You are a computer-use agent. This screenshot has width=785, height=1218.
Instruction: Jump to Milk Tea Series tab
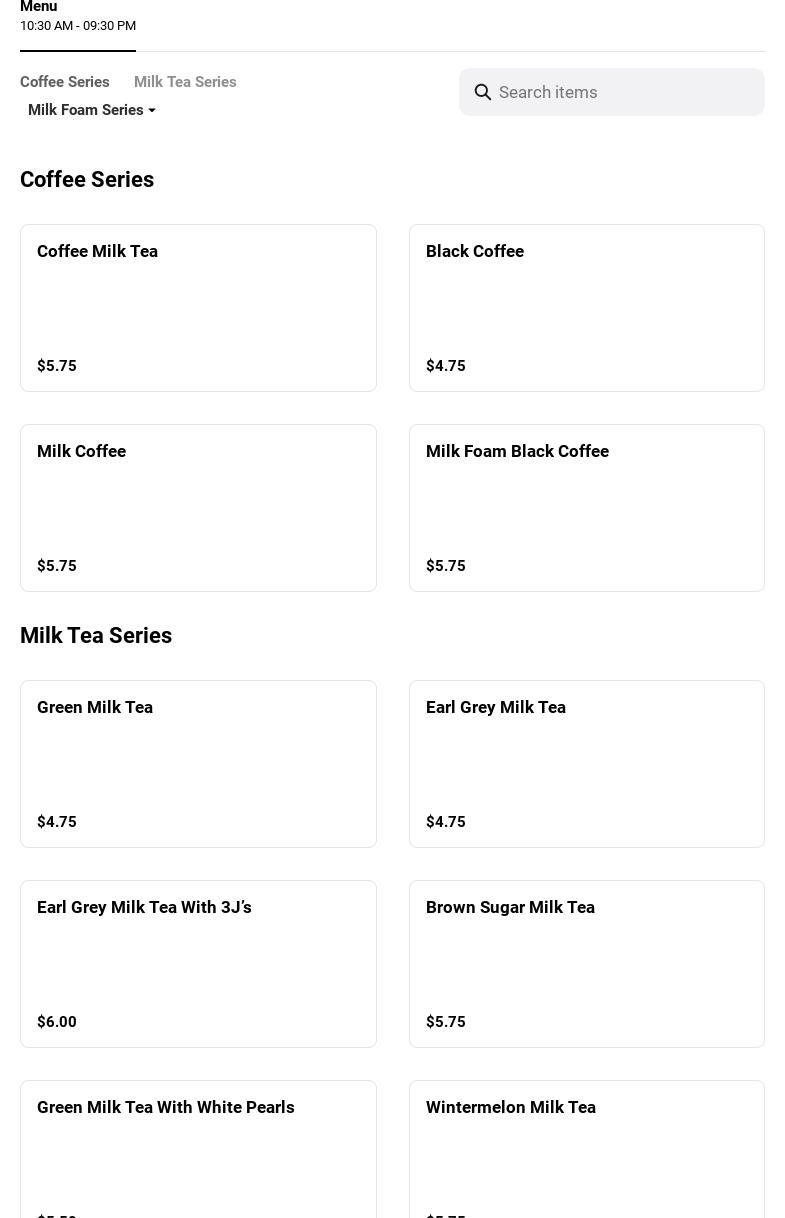185,82
